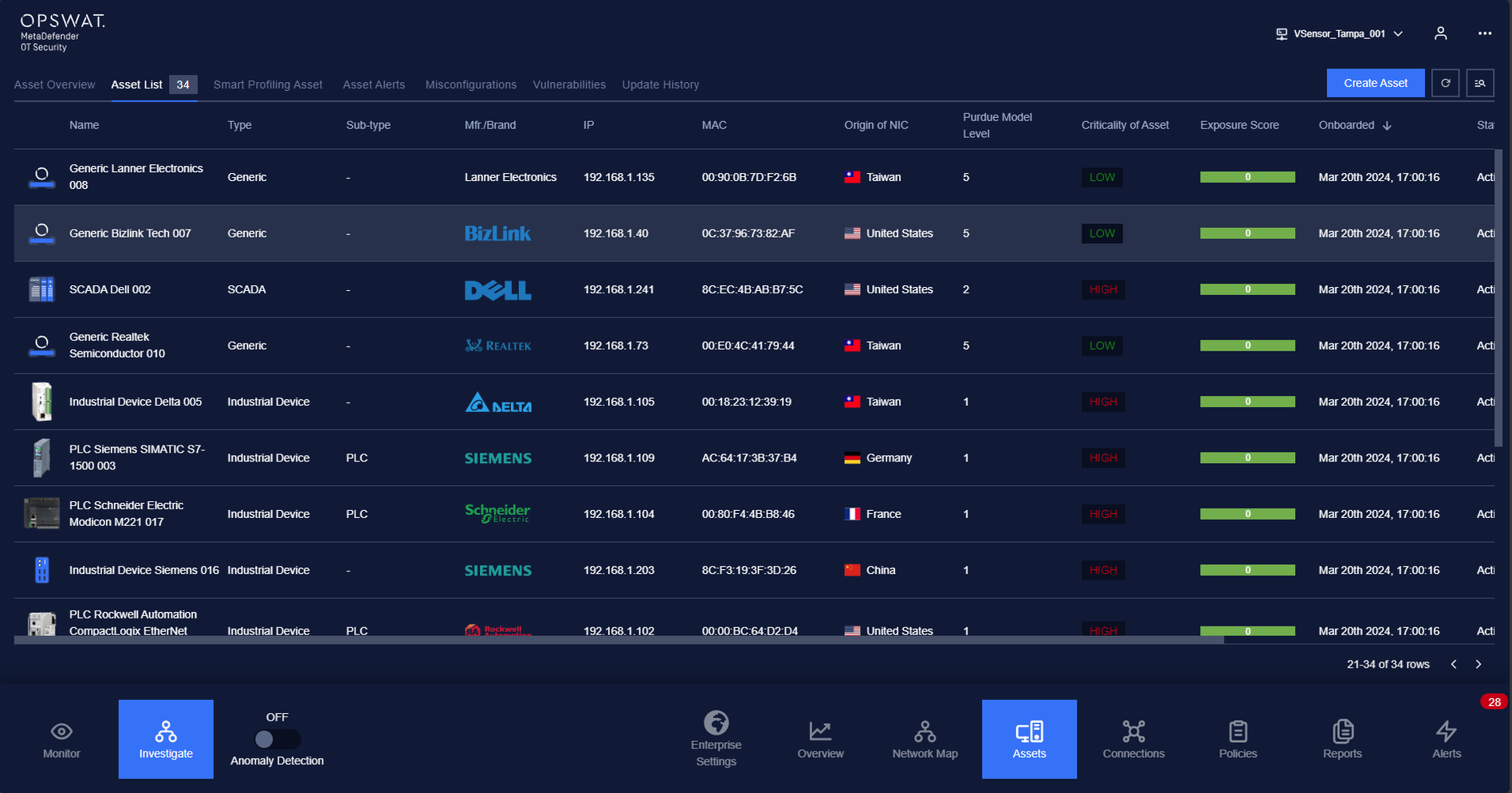Click LOW criticality tag for Bizlink Tech 007
Viewport: 1512px width, 793px height.
tap(1102, 234)
